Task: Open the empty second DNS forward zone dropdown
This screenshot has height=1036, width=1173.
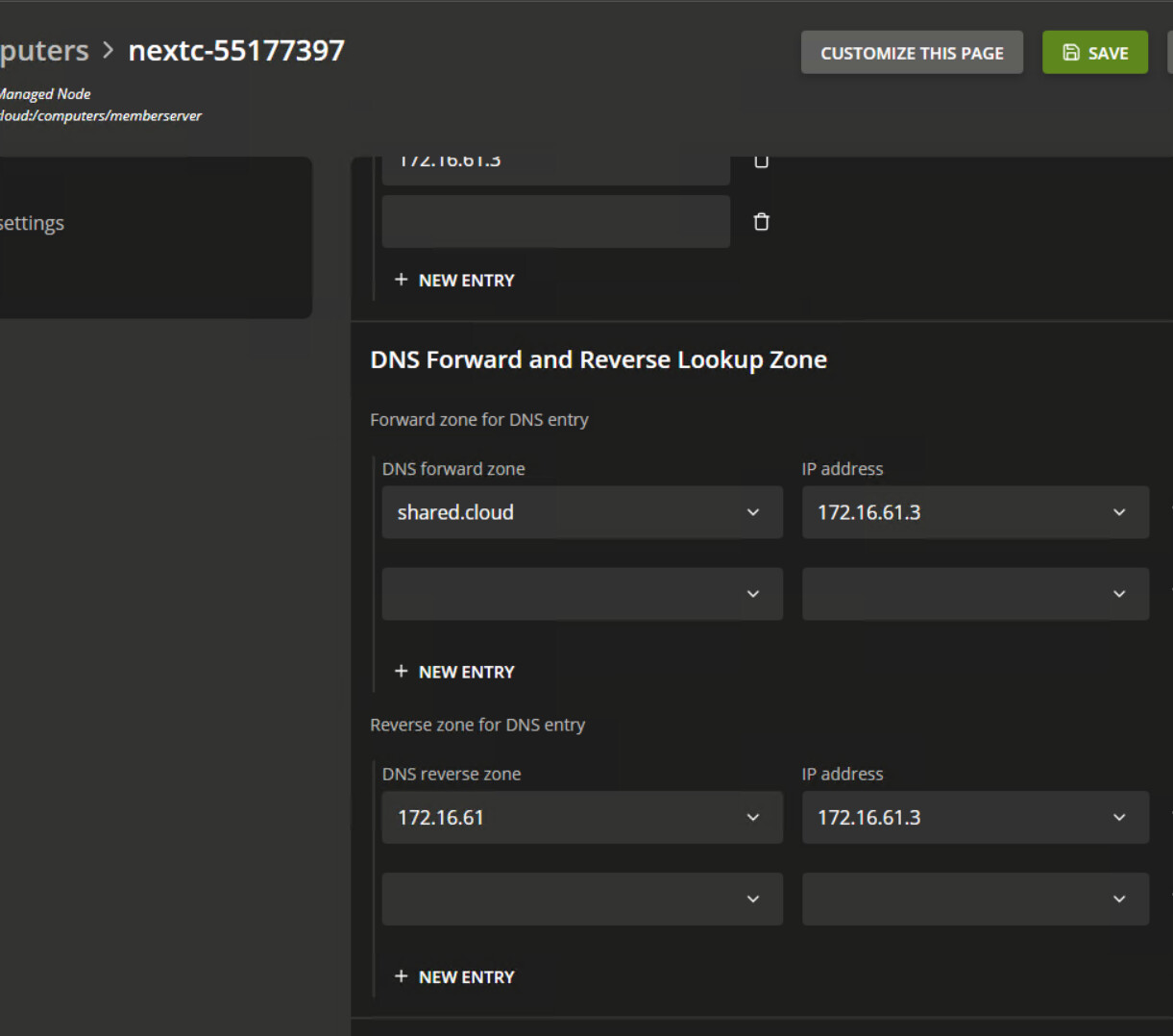Action: coord(581,594)
